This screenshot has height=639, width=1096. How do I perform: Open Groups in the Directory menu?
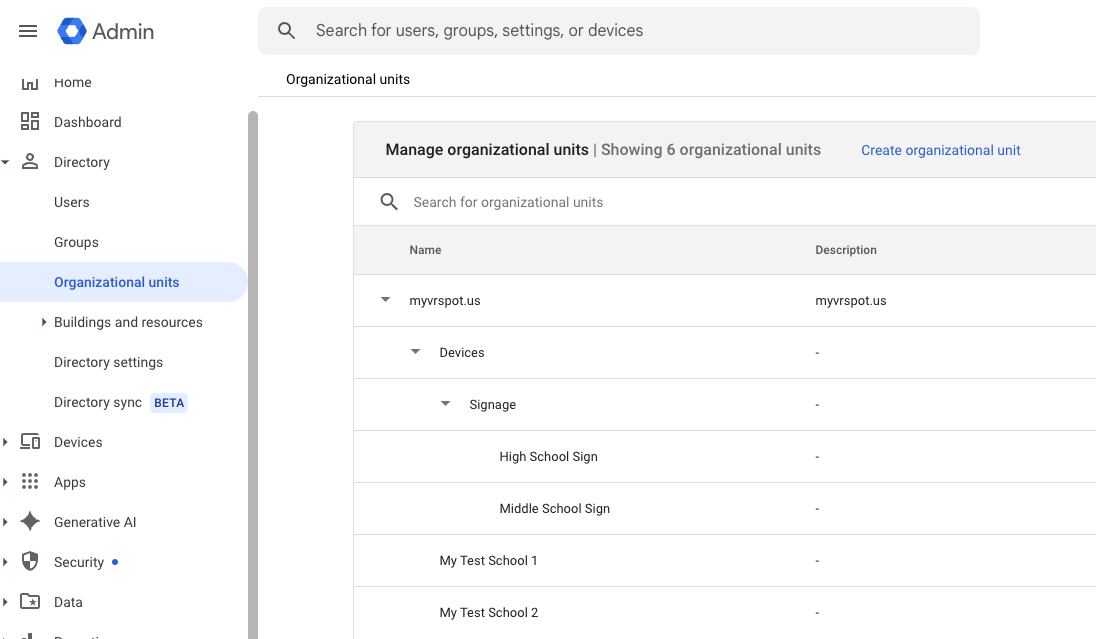pos(76,242)
